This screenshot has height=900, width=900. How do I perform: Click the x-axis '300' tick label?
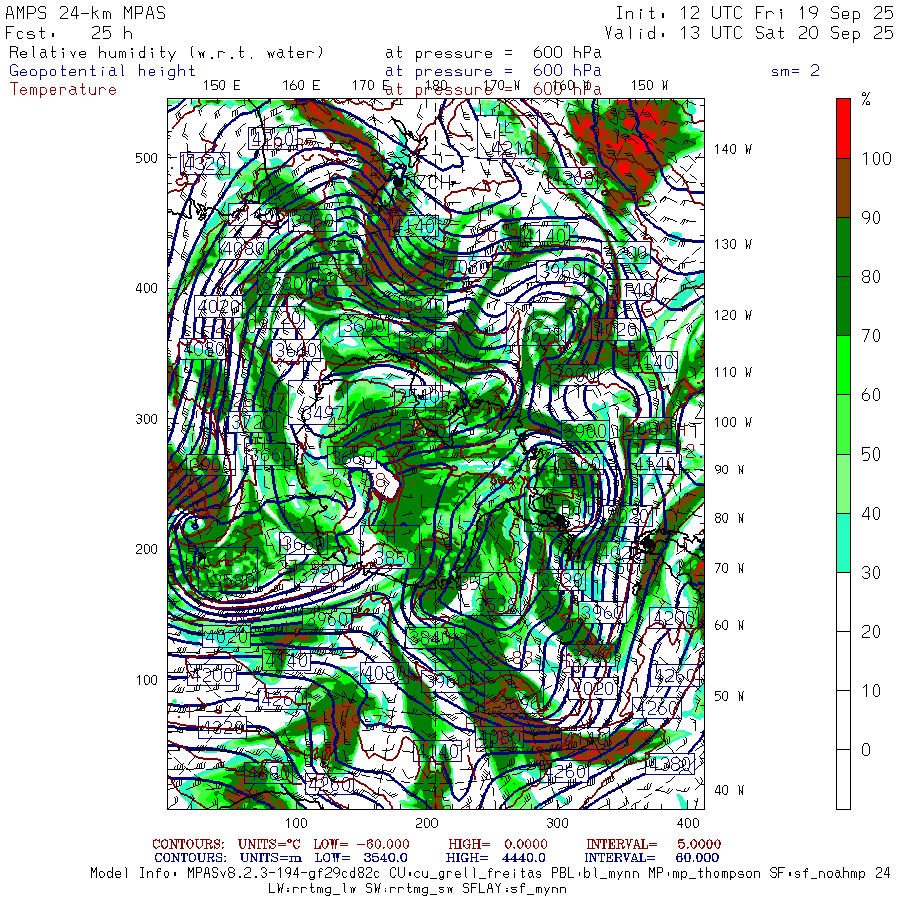pyautogui.click(x=557, y=823)
